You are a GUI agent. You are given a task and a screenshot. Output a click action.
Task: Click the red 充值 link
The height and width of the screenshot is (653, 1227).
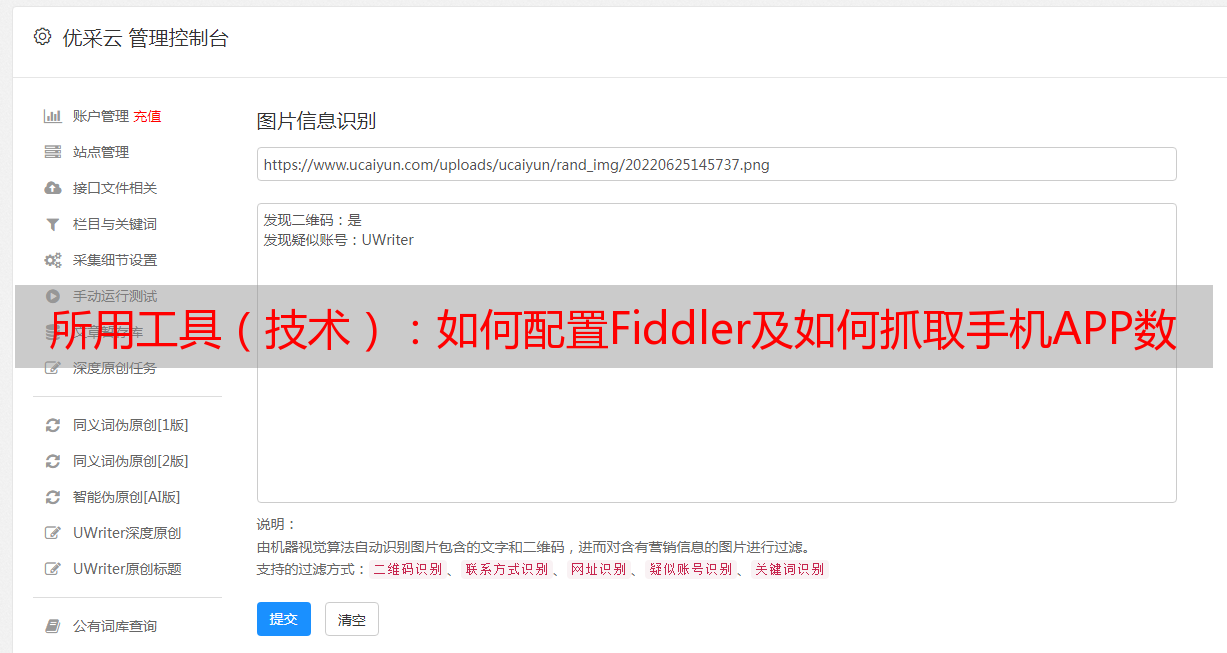147,116
